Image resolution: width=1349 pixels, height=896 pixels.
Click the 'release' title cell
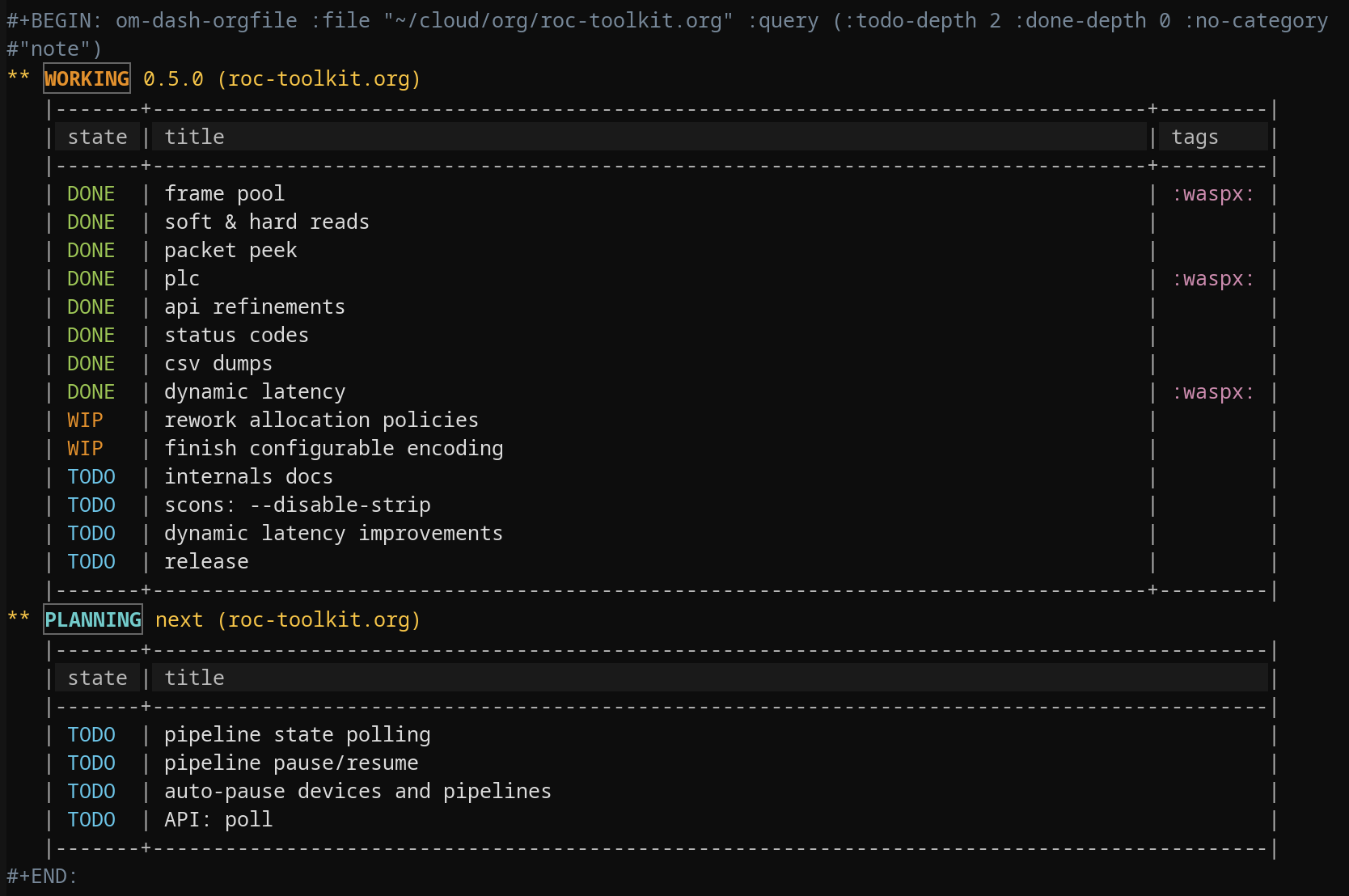pos(206,561)
